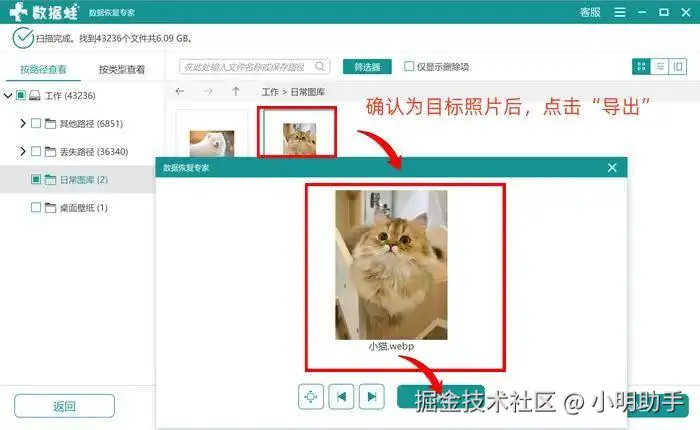Select the white dog photo thumbnail
The width and height of the screenshot is (700, 430).
click(x=212, y=143)
